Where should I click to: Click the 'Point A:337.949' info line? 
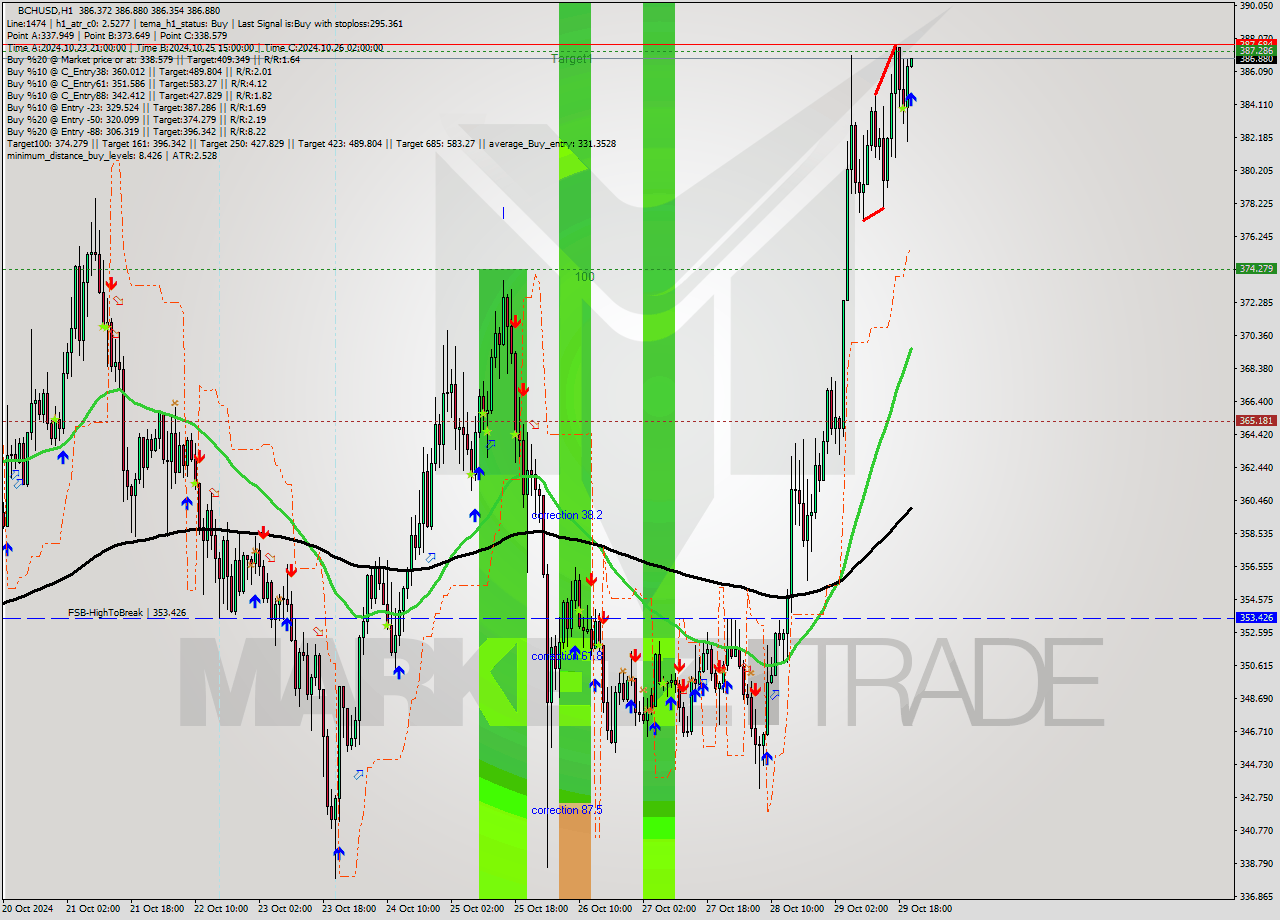[116, 35]
